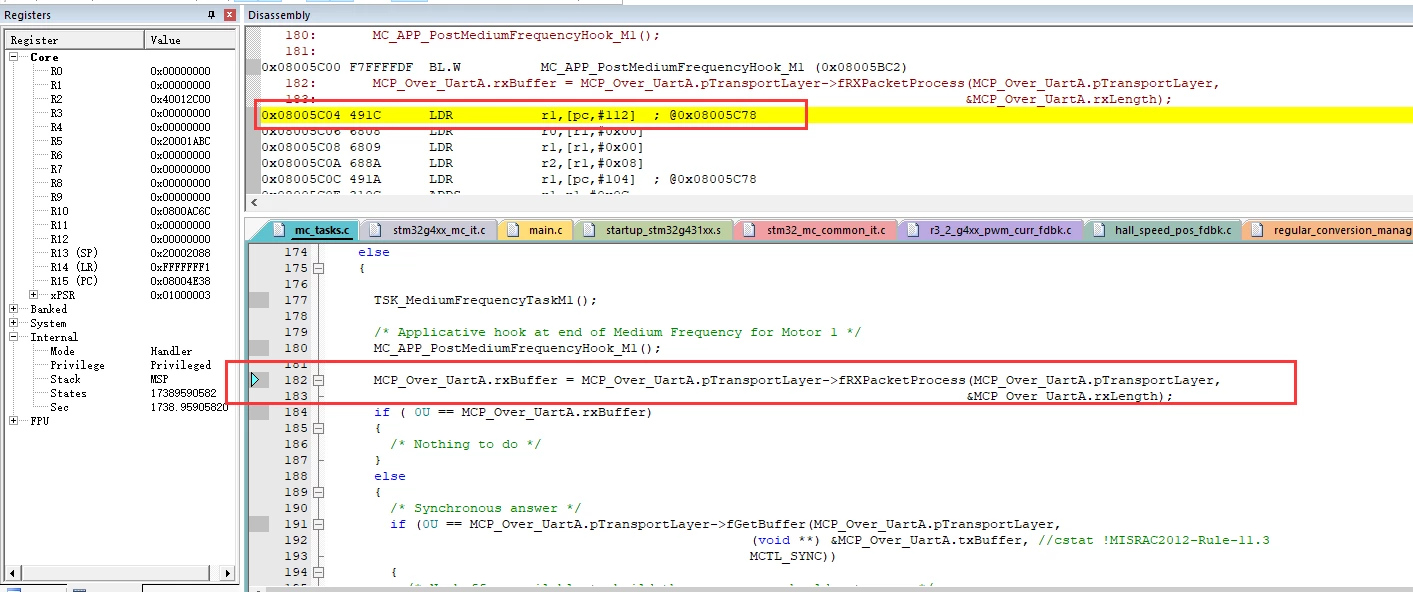Switch to the mc_tasks.c tab
The width and height of the screenshot is (1413, 592).
tap(310, 230)
